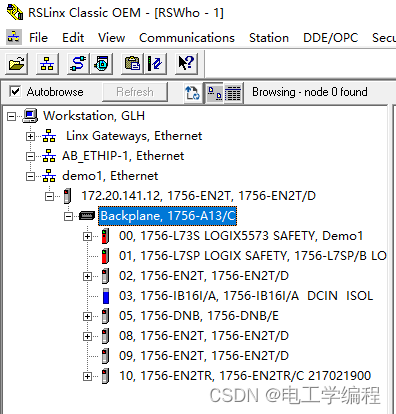Toggle the Autobrowse checkbox

click(x=15, y=91)
